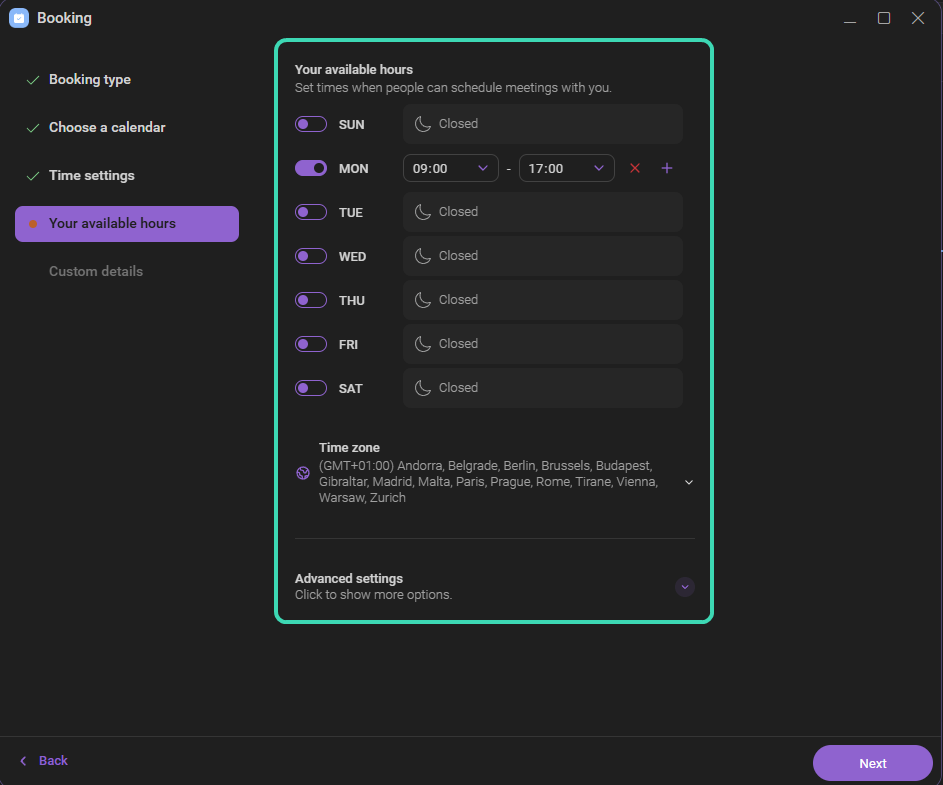Enable Sunday availability toggle
The image size is (943, 785).
pyautogui.click(x=311, y=124)
